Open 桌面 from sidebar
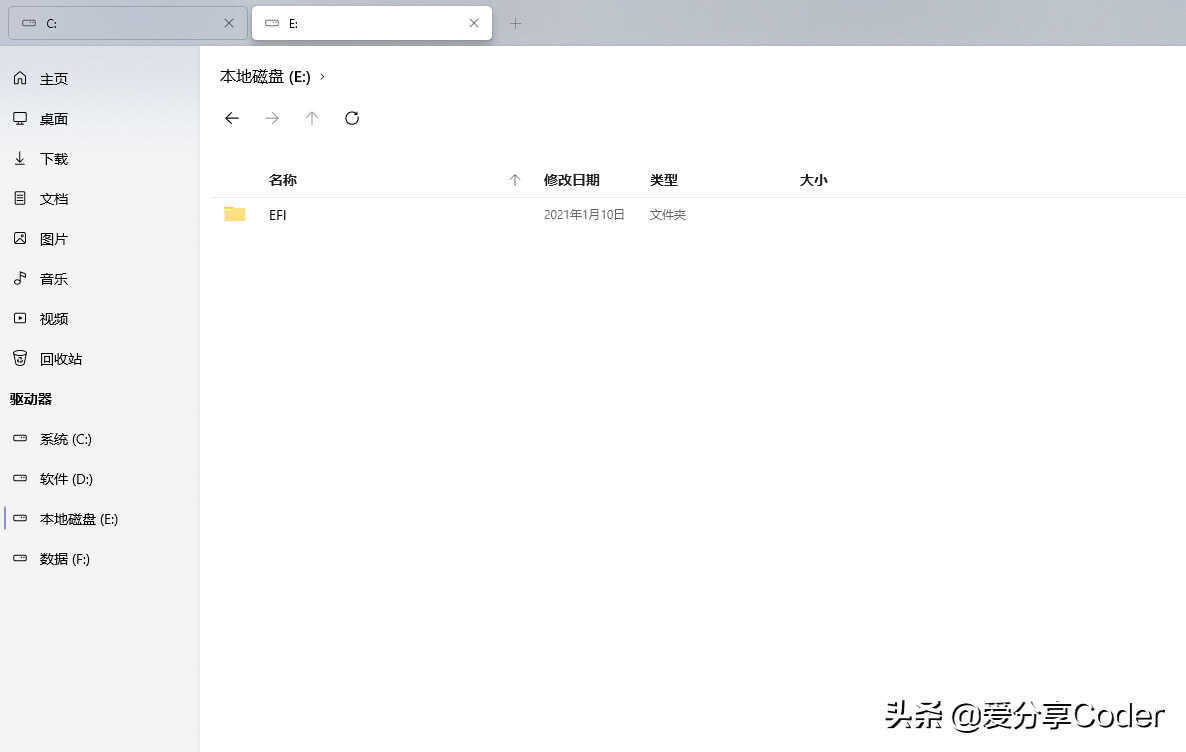This screenshot has height=752, width=1186. pos(54,119)
